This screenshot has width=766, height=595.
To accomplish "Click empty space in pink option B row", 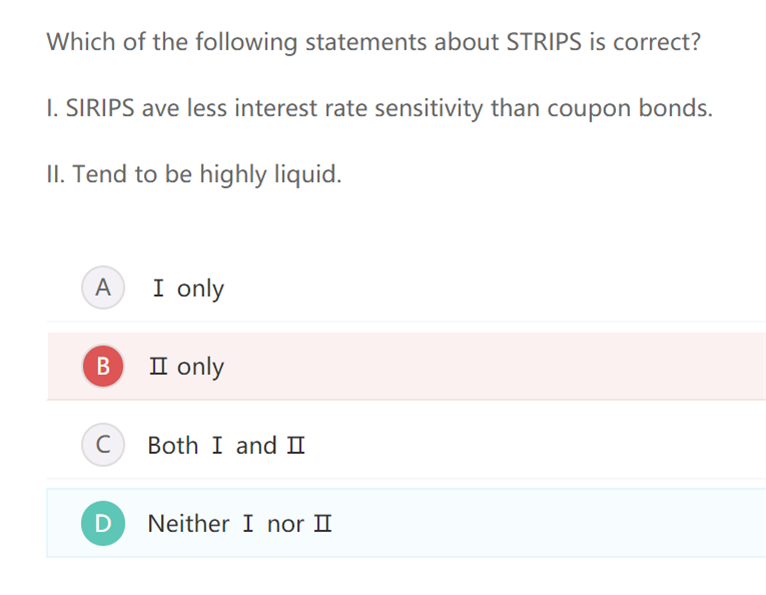I will click(500, 366).
